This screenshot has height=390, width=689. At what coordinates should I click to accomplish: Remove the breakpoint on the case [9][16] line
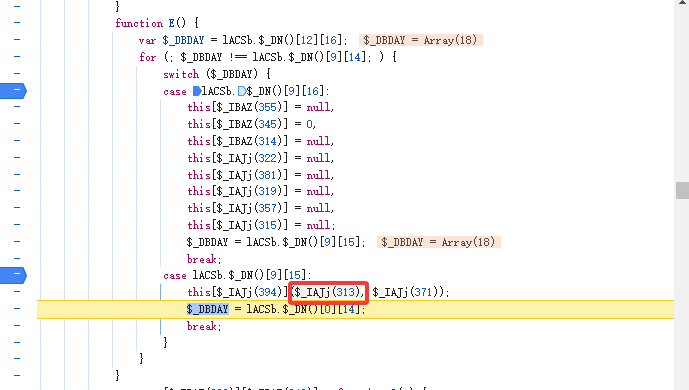coord(13,90)
